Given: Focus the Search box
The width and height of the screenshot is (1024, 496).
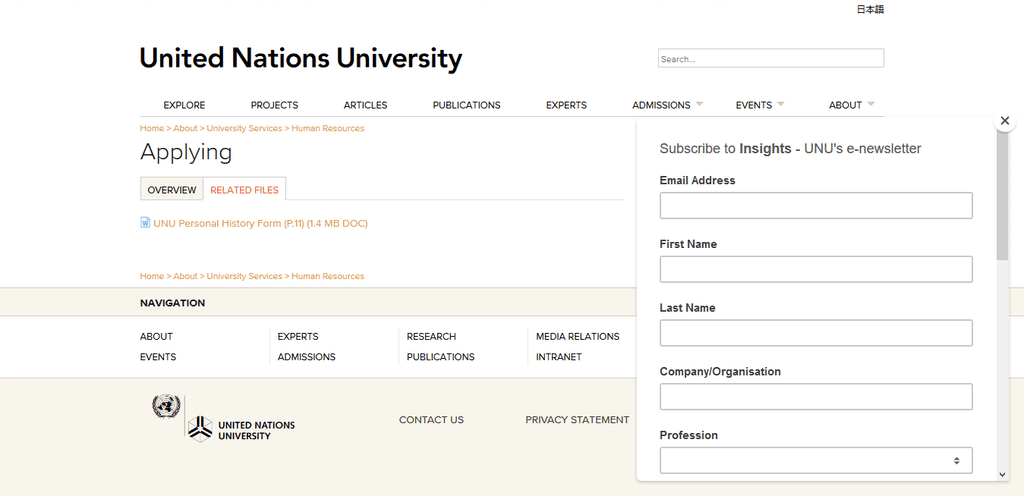Looking at the screenshot, I should coord(771,58).
